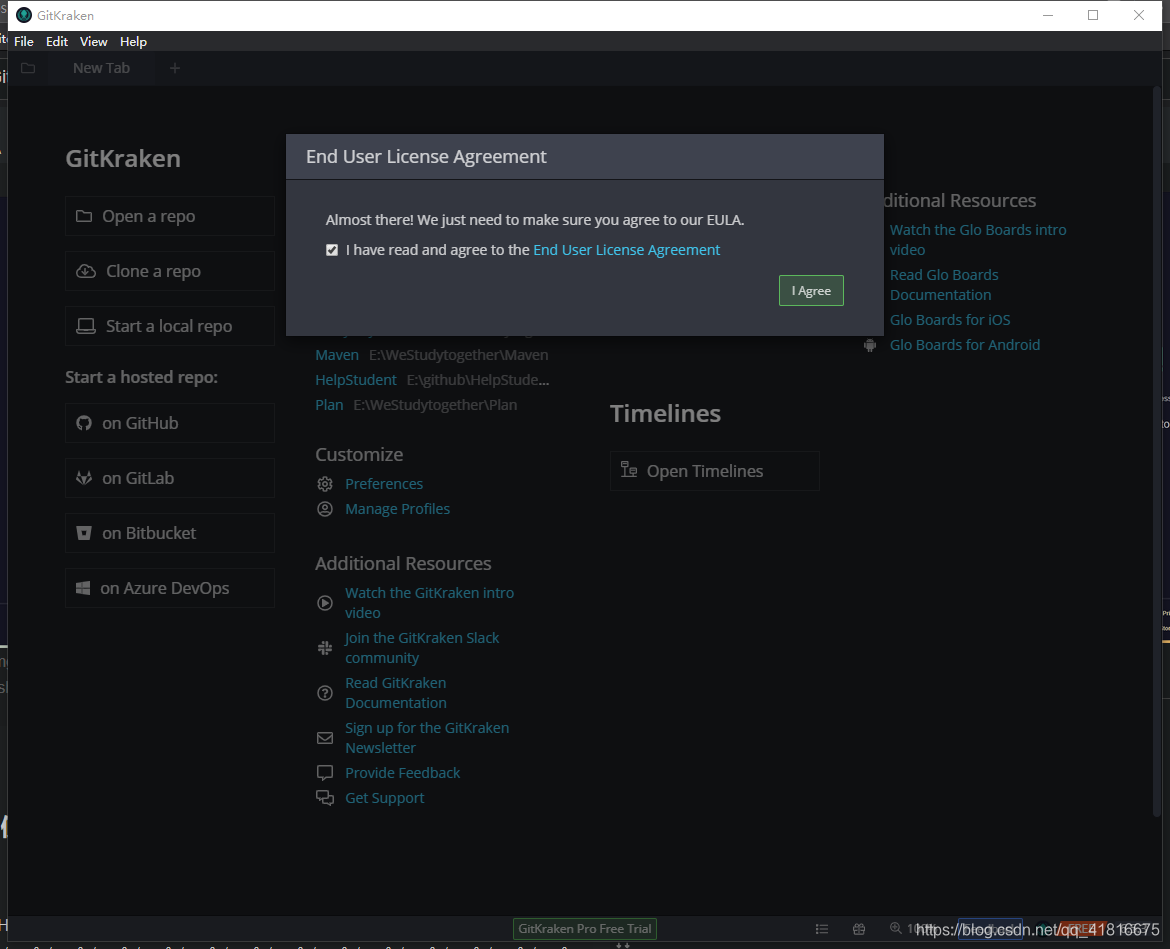Start a hosted repo on Azure DevOps
The width and height of the screenshot is (1170, 949).
click(x=170, y=589)
